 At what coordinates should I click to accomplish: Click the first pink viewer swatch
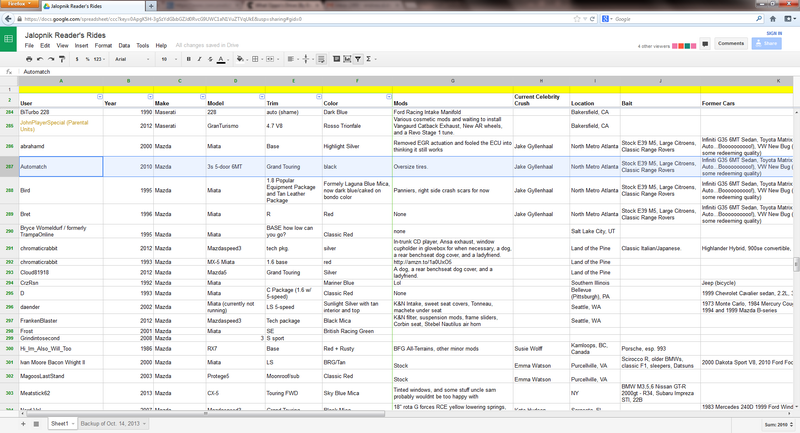674,46
